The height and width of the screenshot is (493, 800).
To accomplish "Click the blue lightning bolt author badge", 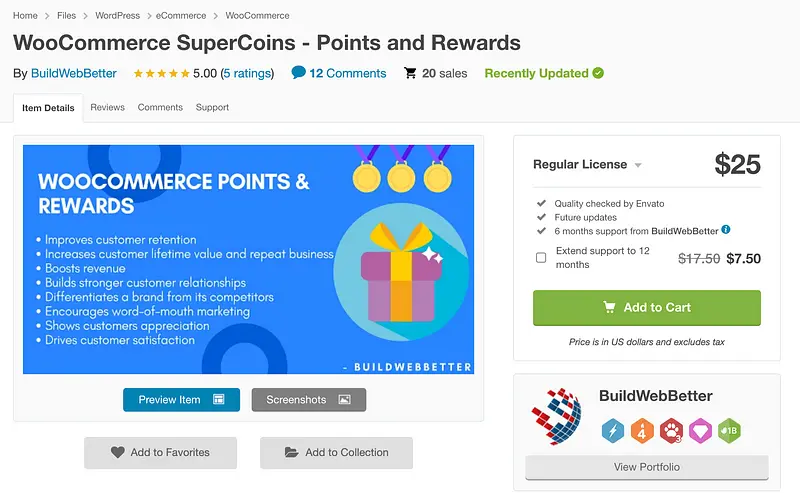I will [613, 430].
